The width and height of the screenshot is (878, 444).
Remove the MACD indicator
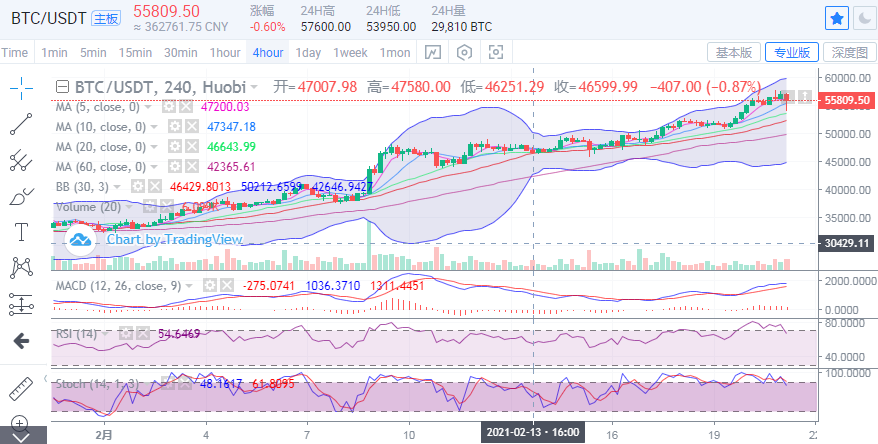pos(226,286)
